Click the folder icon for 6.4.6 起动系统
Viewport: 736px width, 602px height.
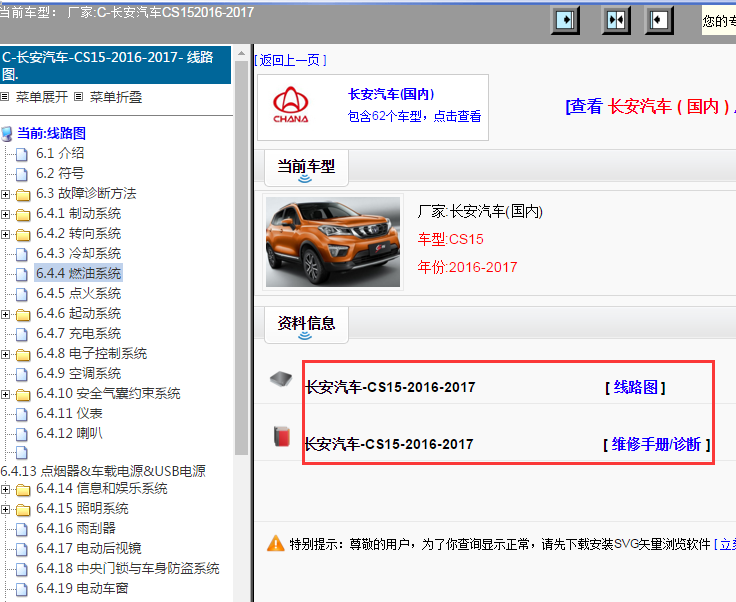[x=23, y=314]
